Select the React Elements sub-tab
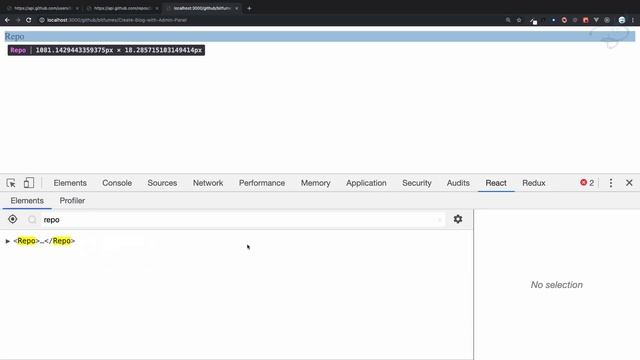 [27, 200]
